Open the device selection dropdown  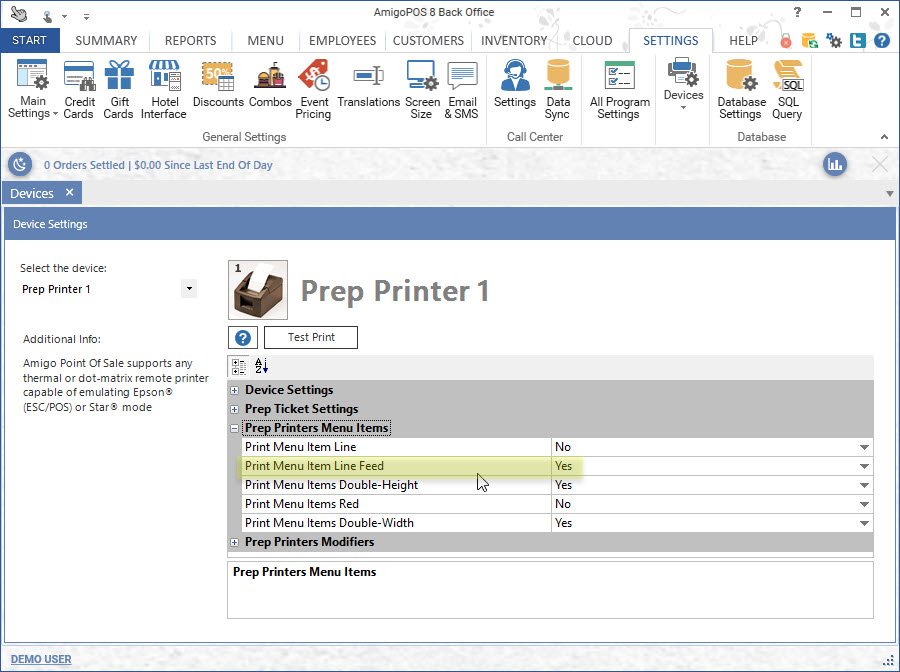pyautogui.click(x=188, y=289)
